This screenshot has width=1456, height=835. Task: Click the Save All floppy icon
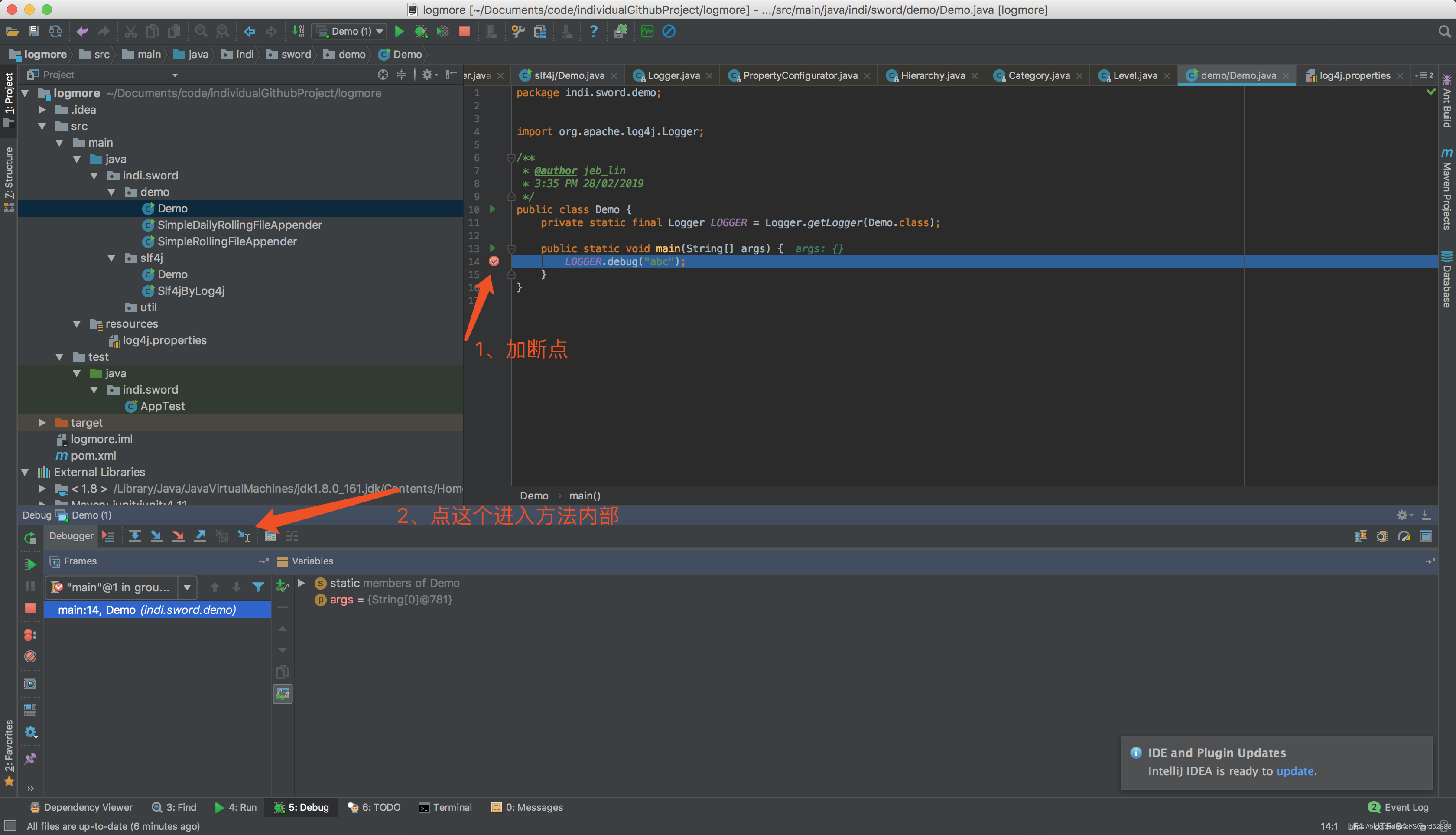click(34, 32)
